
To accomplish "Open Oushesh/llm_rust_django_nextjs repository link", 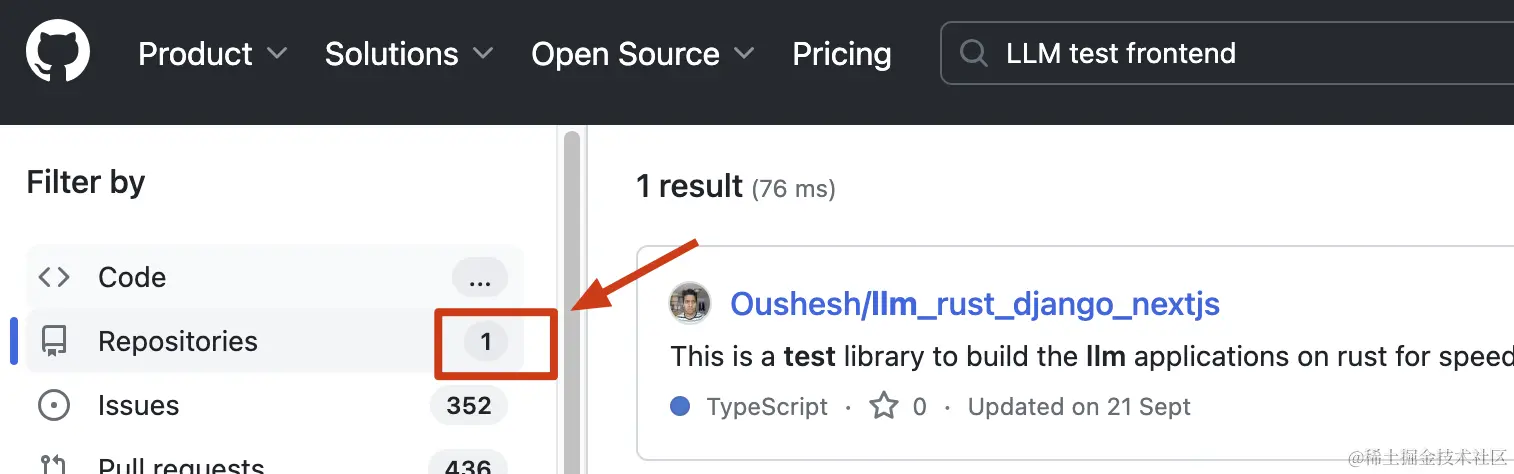I will 975,303.
